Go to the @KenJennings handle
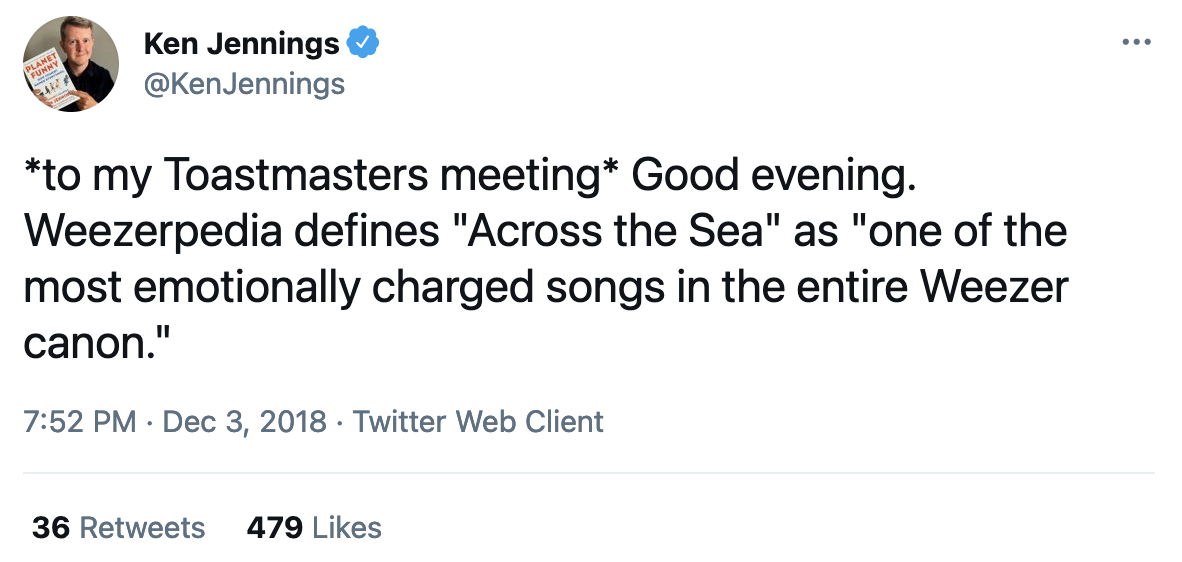1182x562 pixels. coord(244,84)
